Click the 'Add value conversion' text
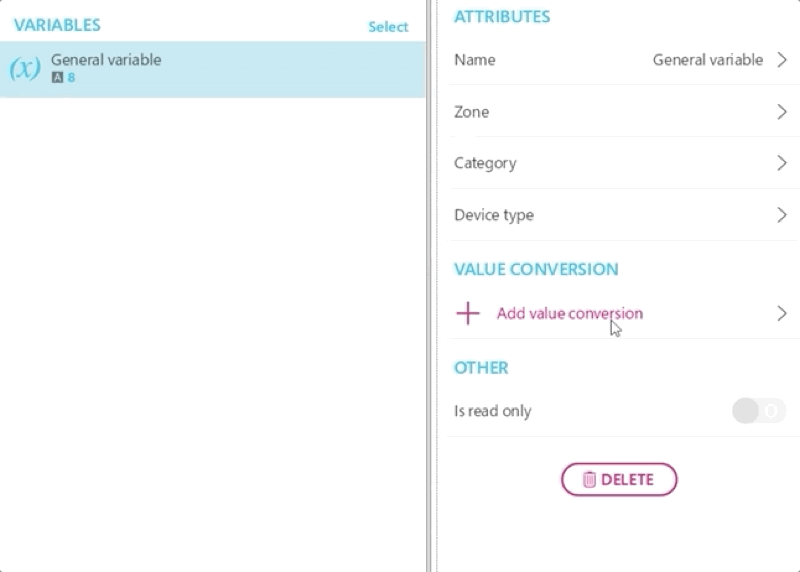 pos(569,314)
